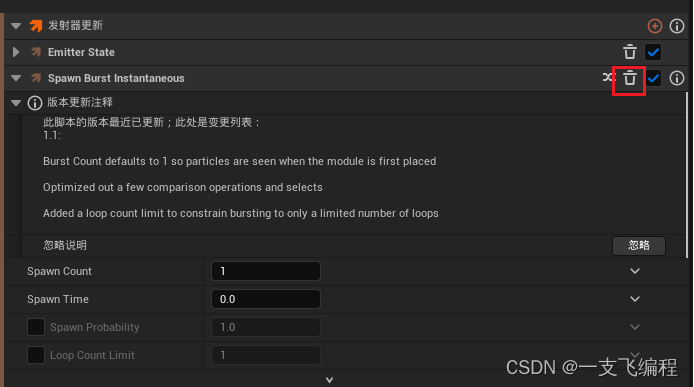Open info icon for 发射器更新 section
694x387 pixels.
(x=677, y=26)
